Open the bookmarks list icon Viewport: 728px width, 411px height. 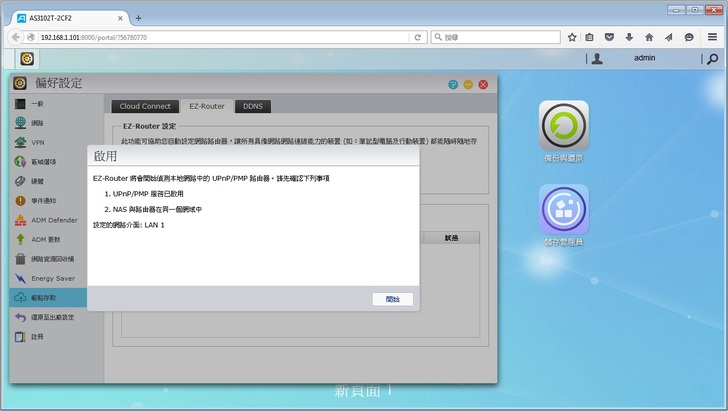click(589, 37)
